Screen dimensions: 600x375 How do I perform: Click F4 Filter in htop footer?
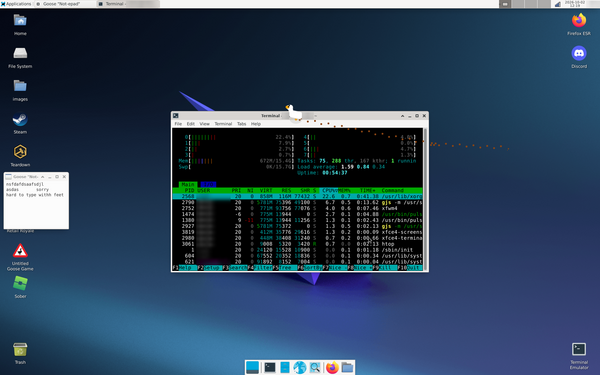(260, 268)
